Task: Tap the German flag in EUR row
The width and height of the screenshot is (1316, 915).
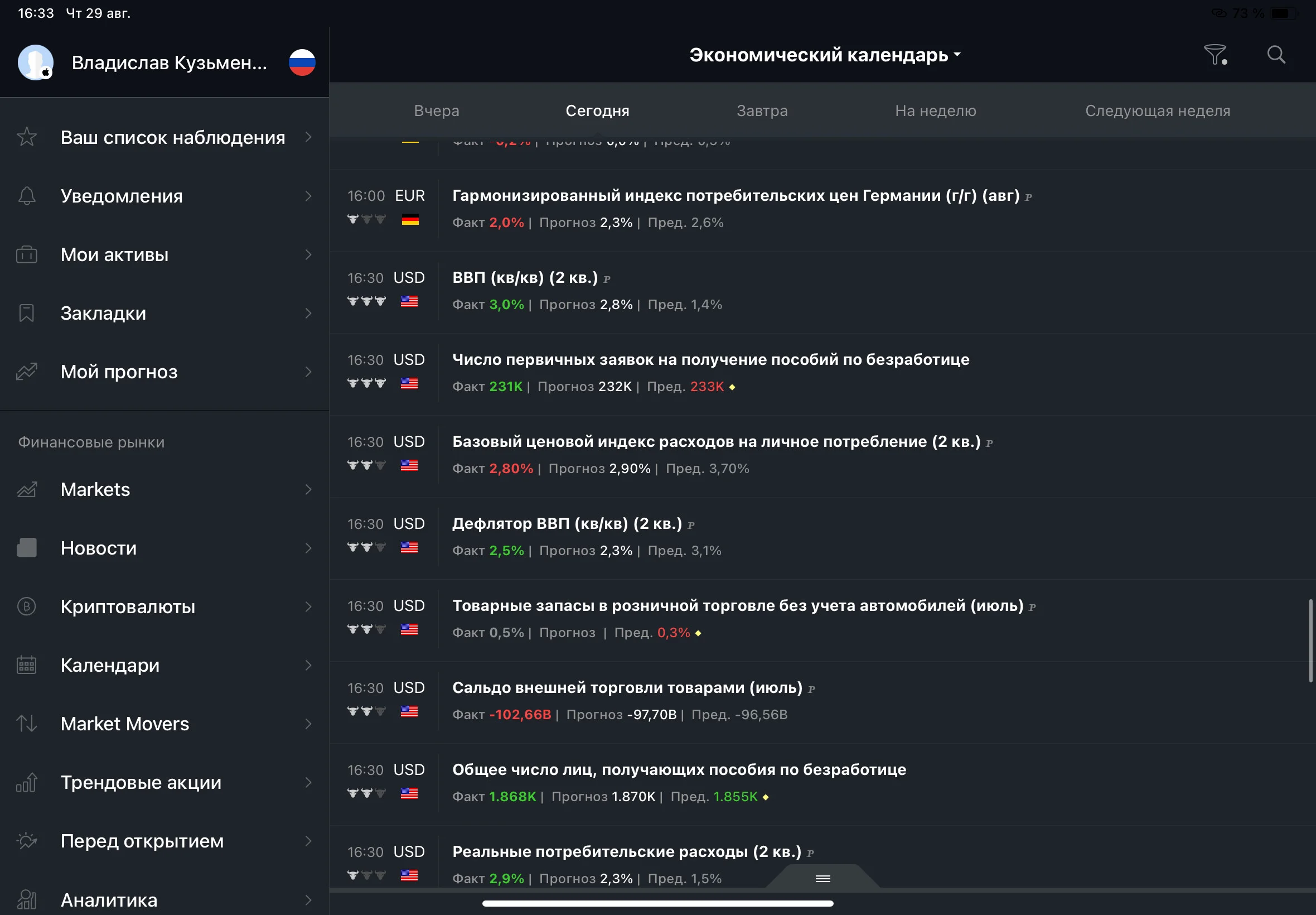Action: point(410,219)
